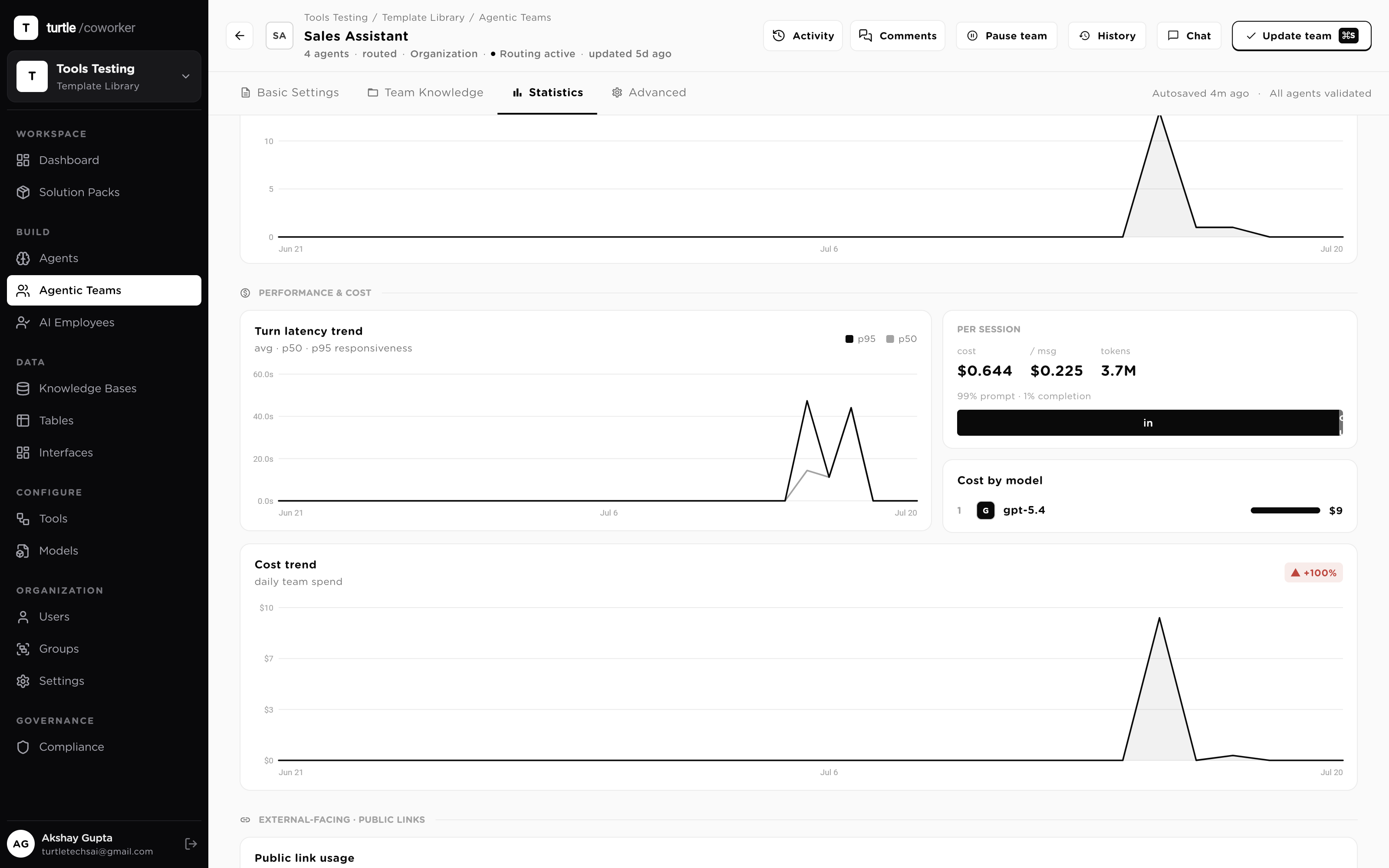Open the Dashboard icon in sidebar
Viewport: 1389px width, 868px height.
tap(23, 160)
